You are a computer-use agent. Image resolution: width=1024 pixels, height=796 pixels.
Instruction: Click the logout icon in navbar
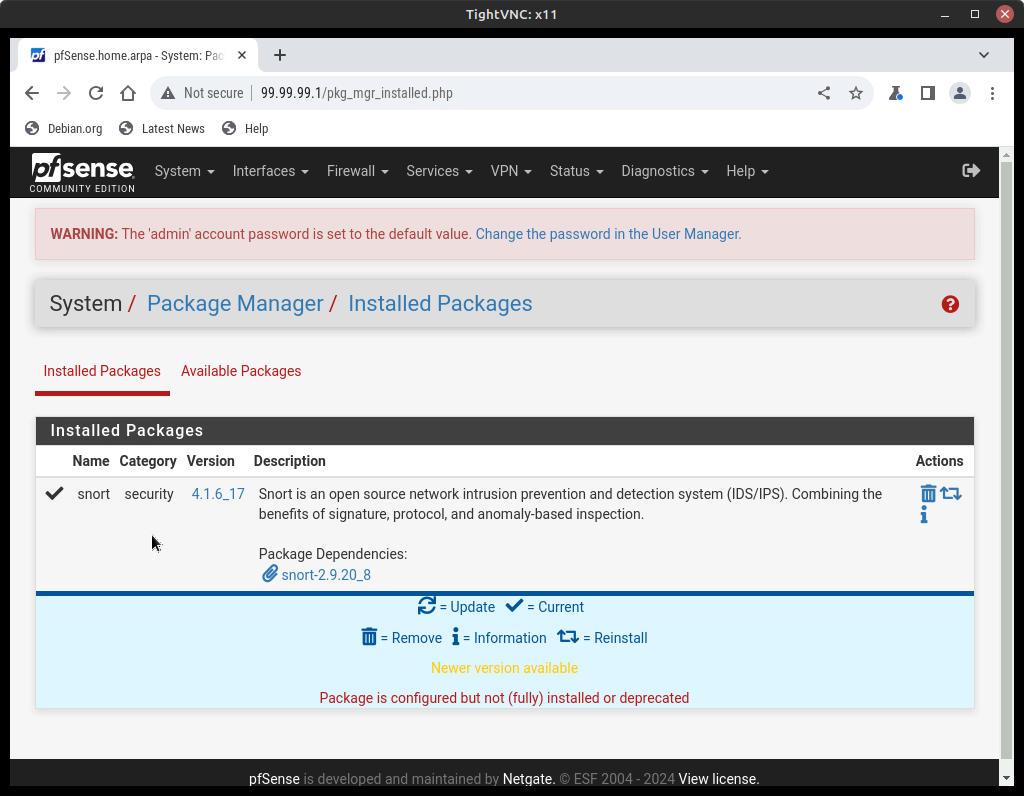(971, 170)
